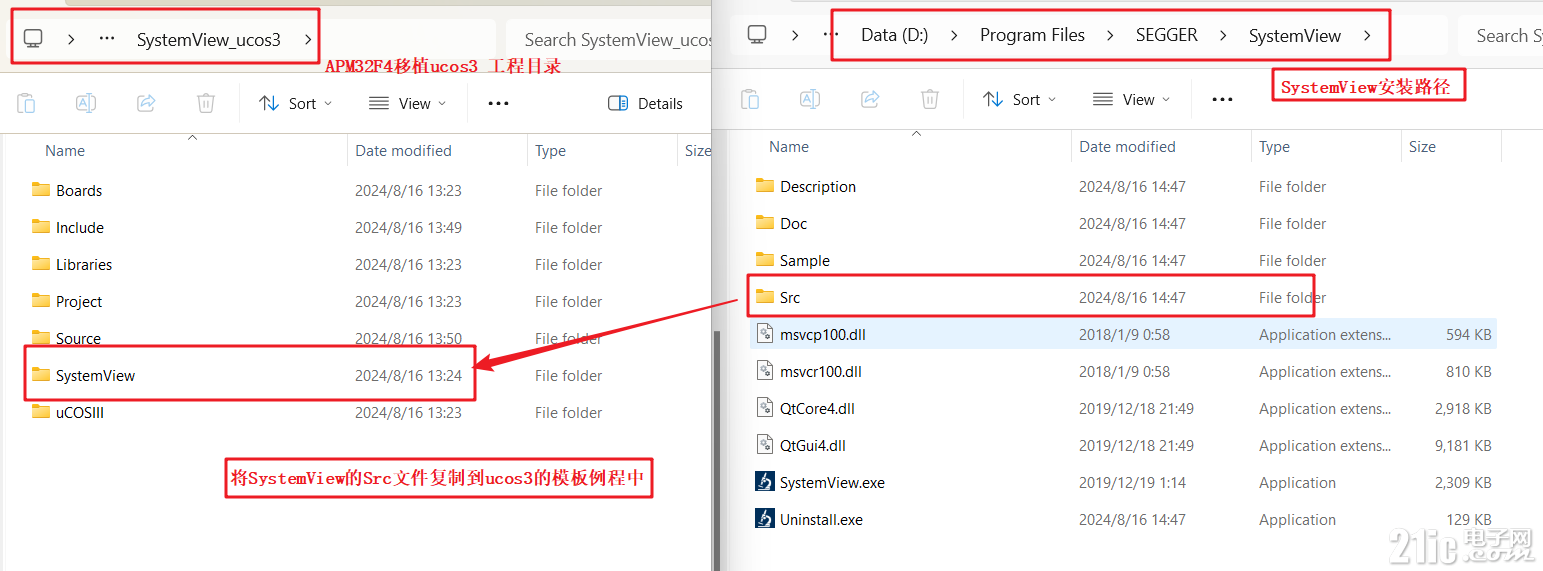
Task: Sort by Date modified column in the right window
Action: click(x=1127, y=146)
